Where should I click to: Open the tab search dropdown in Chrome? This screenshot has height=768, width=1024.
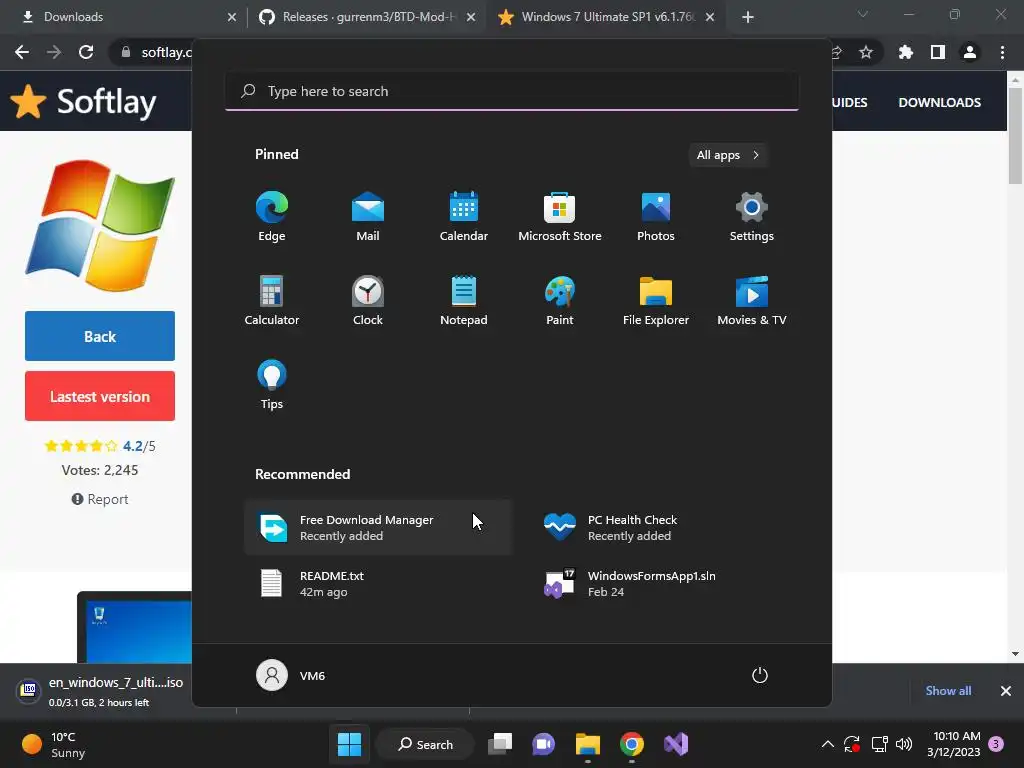tap(863, 14)
